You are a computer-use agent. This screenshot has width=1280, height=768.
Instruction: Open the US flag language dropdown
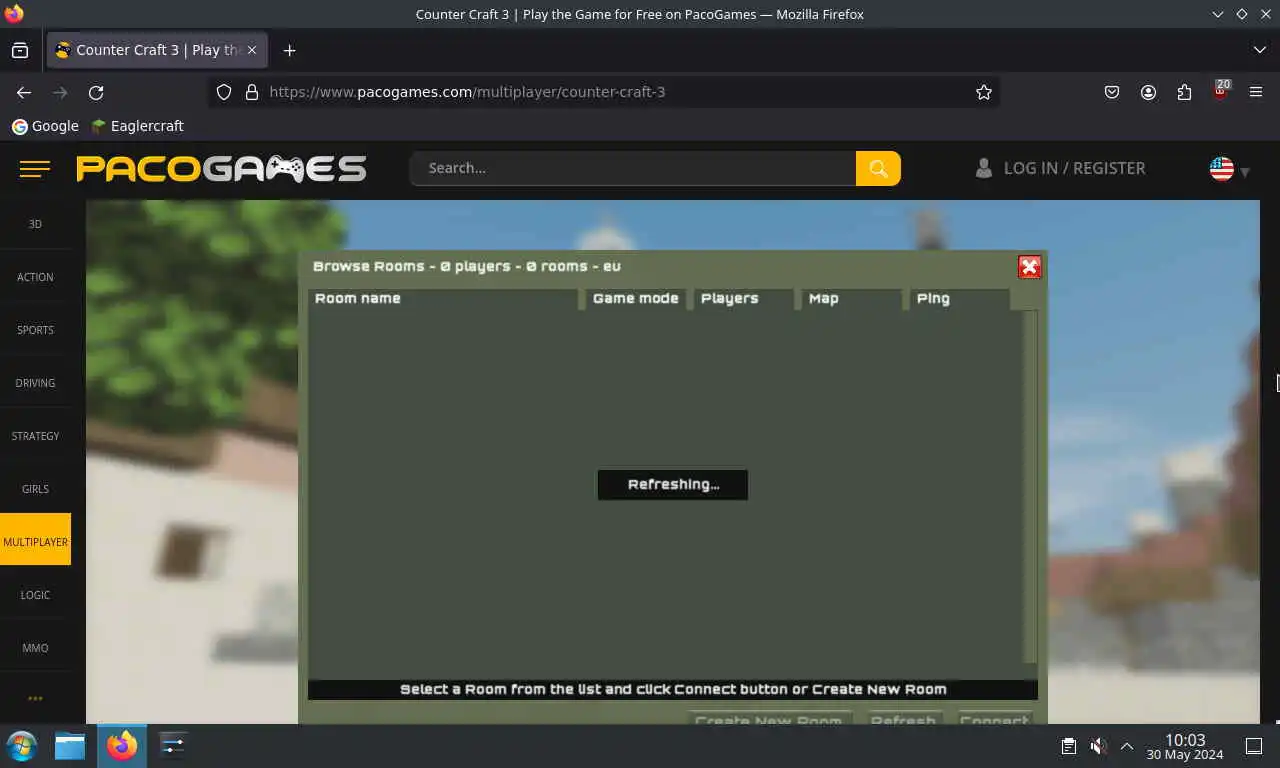click(x=1229, y=169)
